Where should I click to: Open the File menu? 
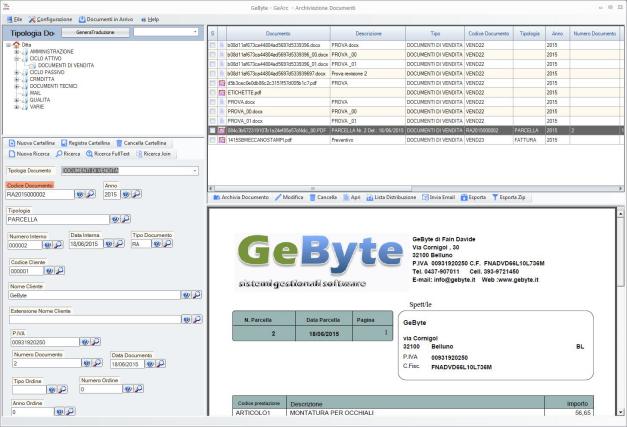[14, 19]
